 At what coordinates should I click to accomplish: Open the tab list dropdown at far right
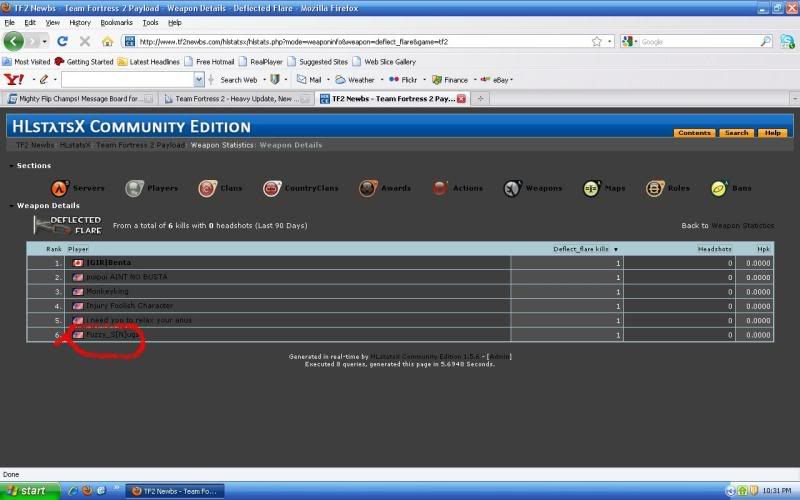[x=794, y=98]
